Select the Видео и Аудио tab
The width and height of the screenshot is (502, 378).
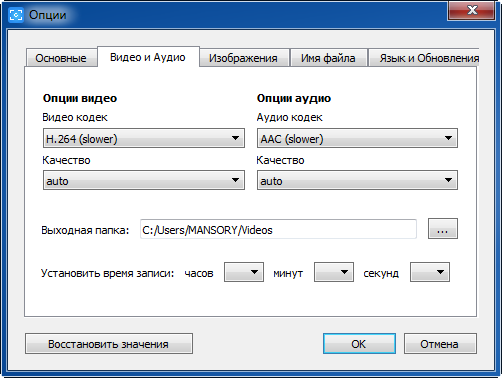point(148,57)
